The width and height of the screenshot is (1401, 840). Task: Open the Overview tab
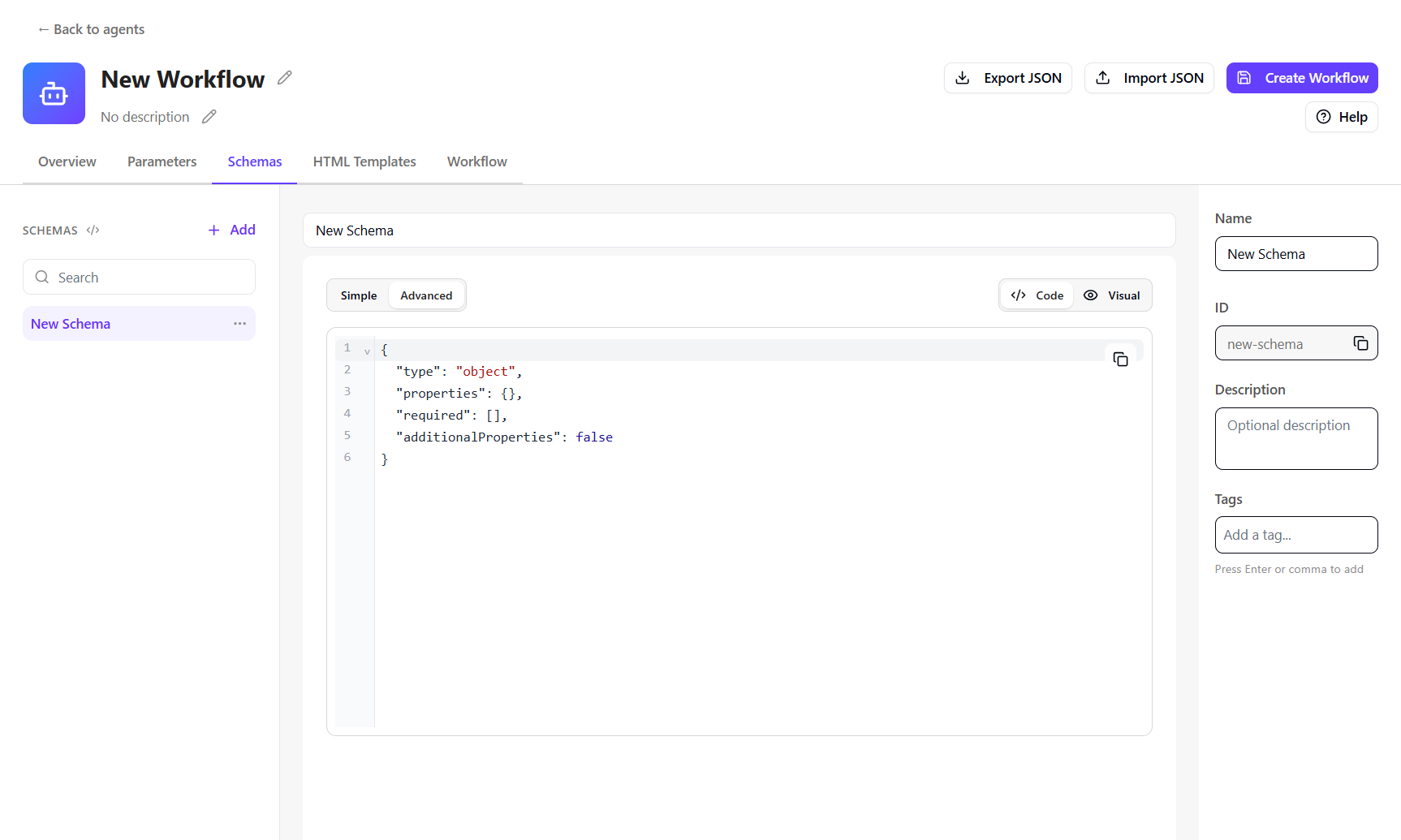click(67, 162)
